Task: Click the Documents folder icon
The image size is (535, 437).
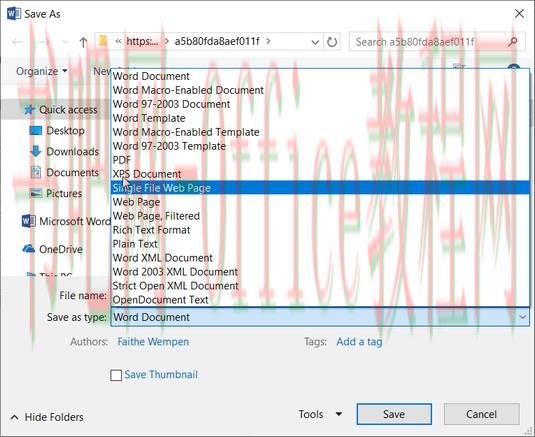Action: (x=36, y=172)
